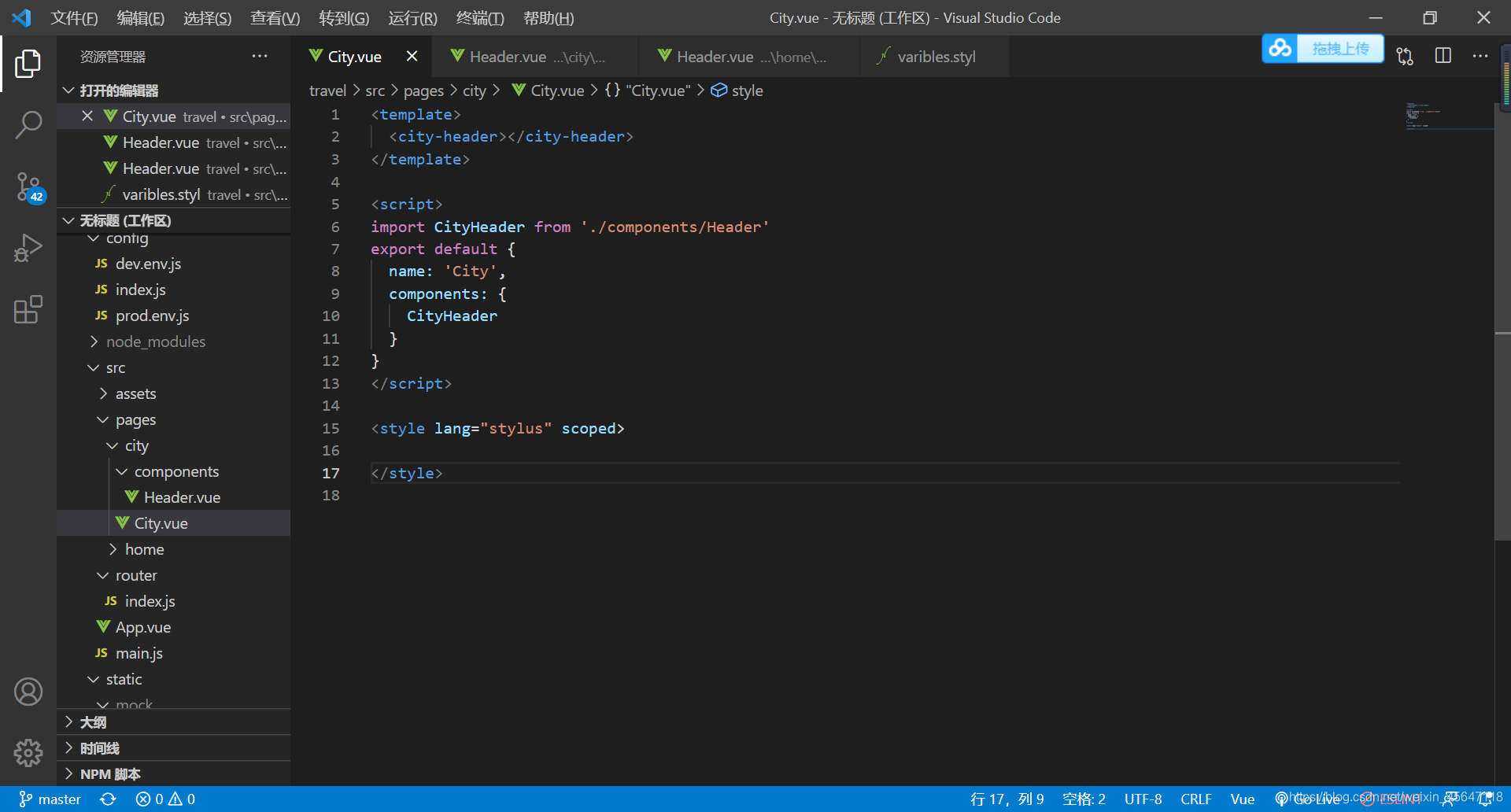
Task: Open the Explorer view in activity bar
Action: 28,64
